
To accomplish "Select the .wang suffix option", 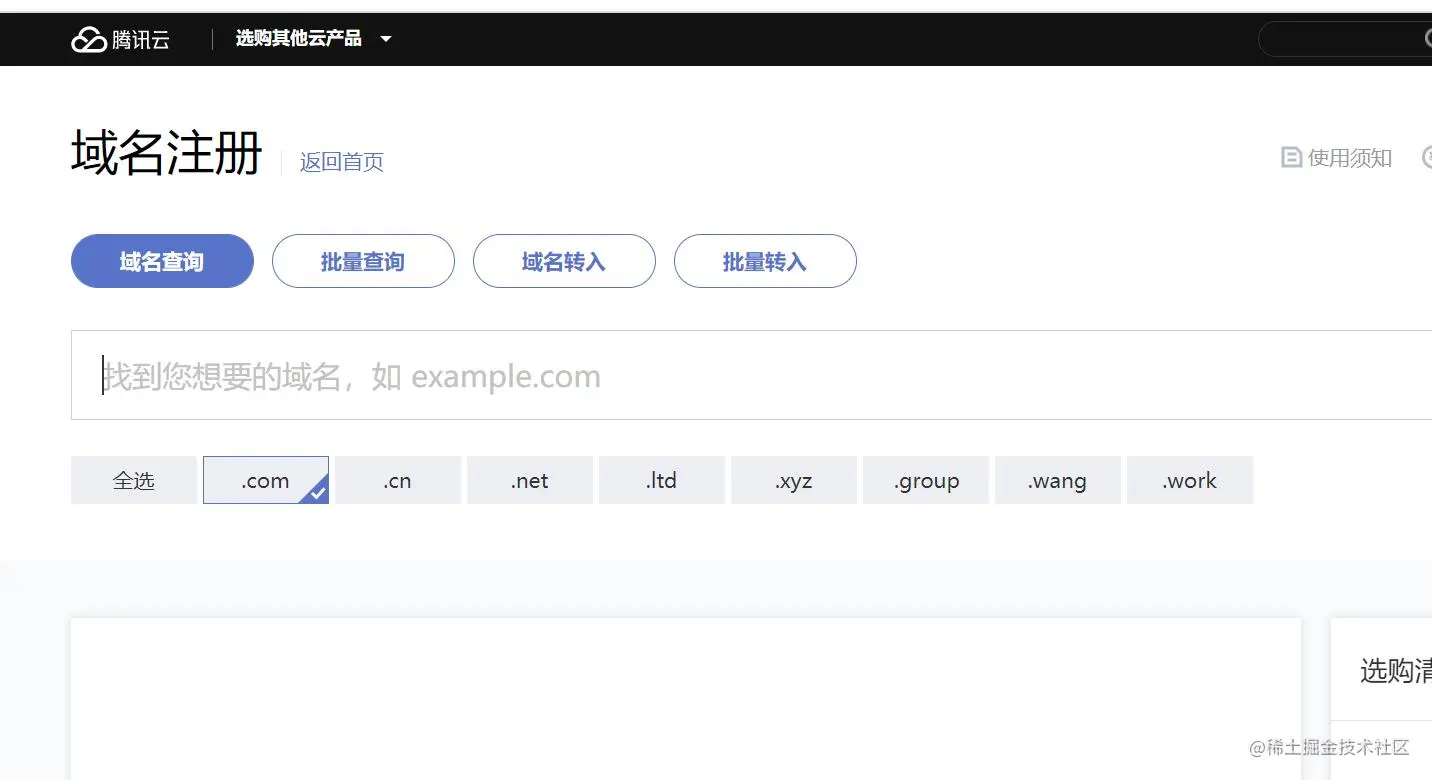I will coord(1058,480).
